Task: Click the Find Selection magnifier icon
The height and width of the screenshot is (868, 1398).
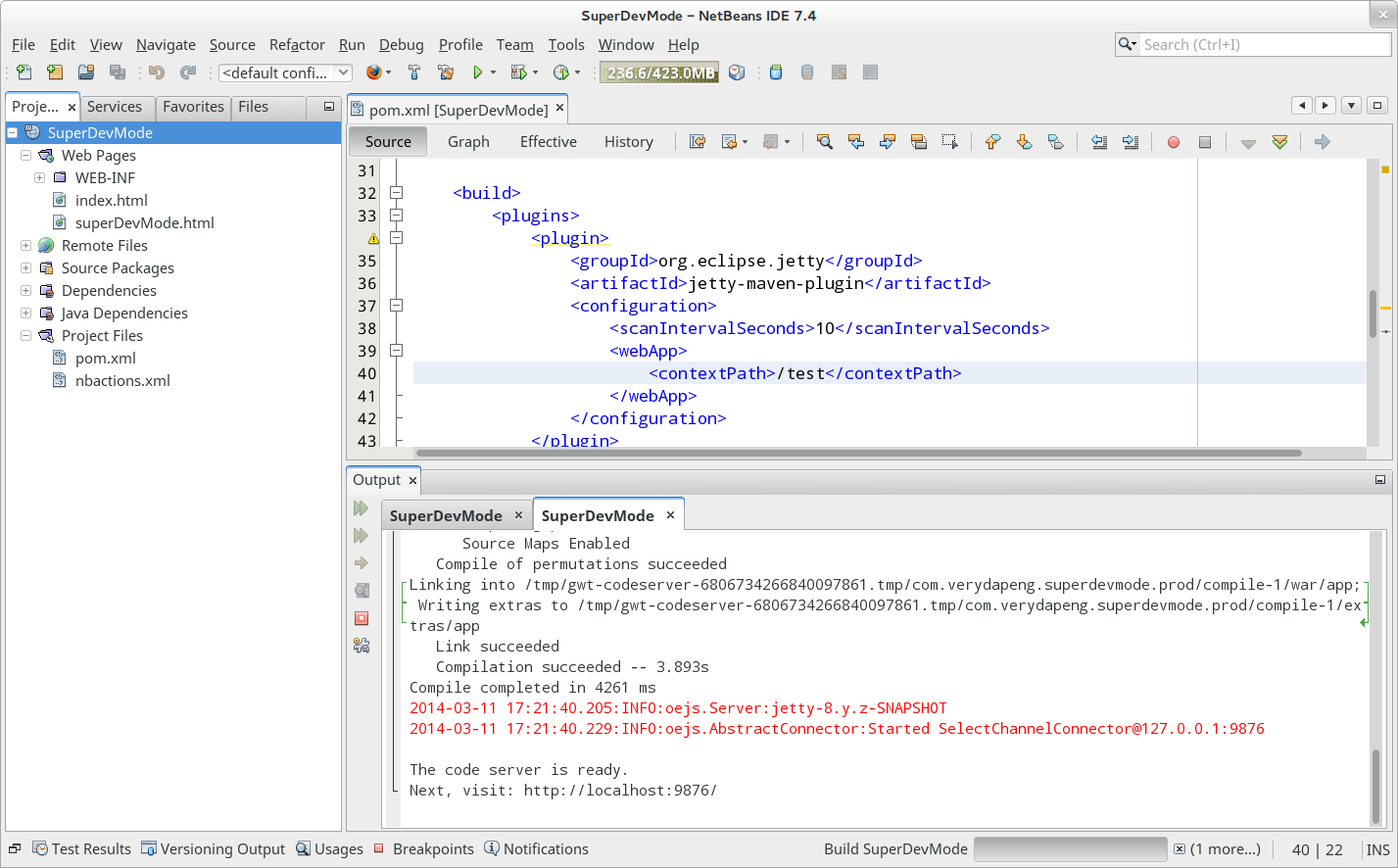Action: click(x=825, y=142)
